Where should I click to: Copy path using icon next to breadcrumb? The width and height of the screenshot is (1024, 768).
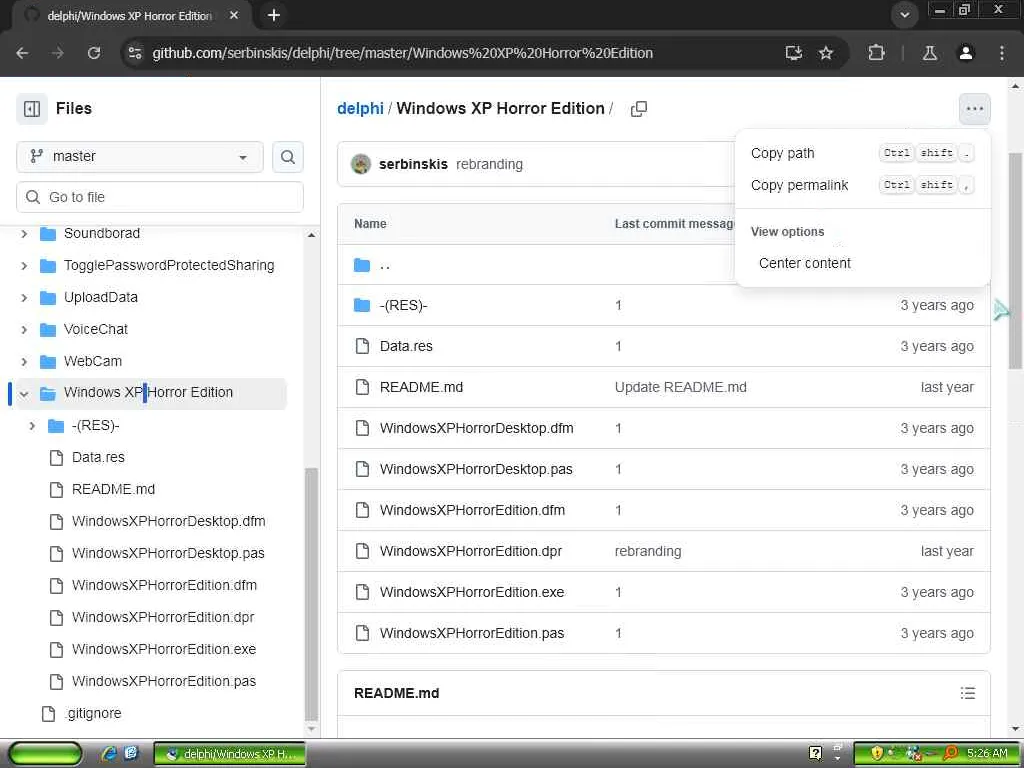point(639,109)
